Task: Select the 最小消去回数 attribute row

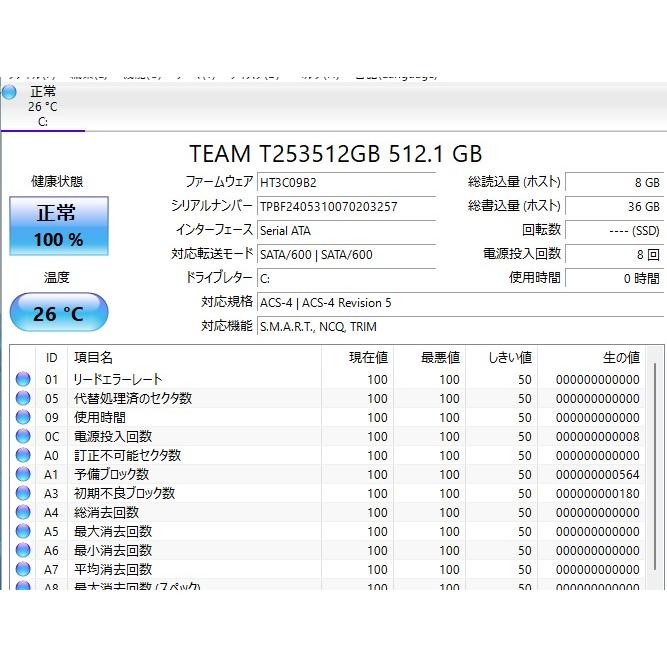Action: click(x=328, y=550)
